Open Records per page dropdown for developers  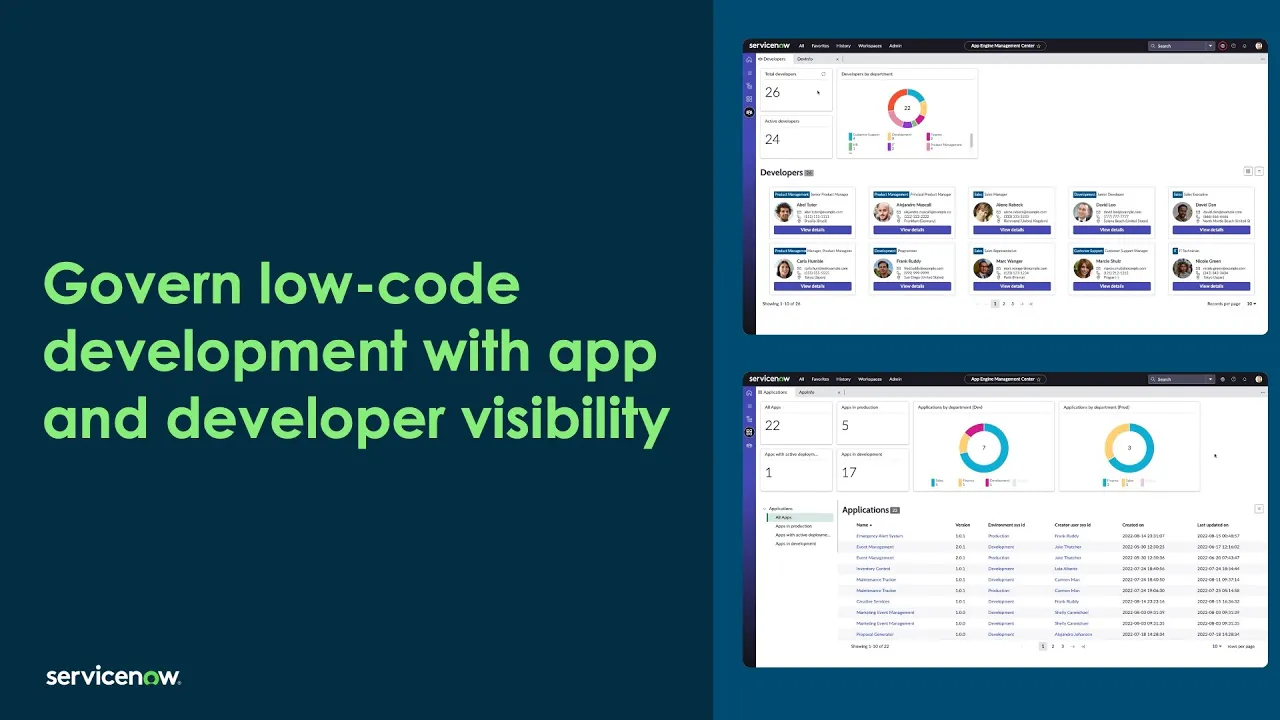point(1251,303)
